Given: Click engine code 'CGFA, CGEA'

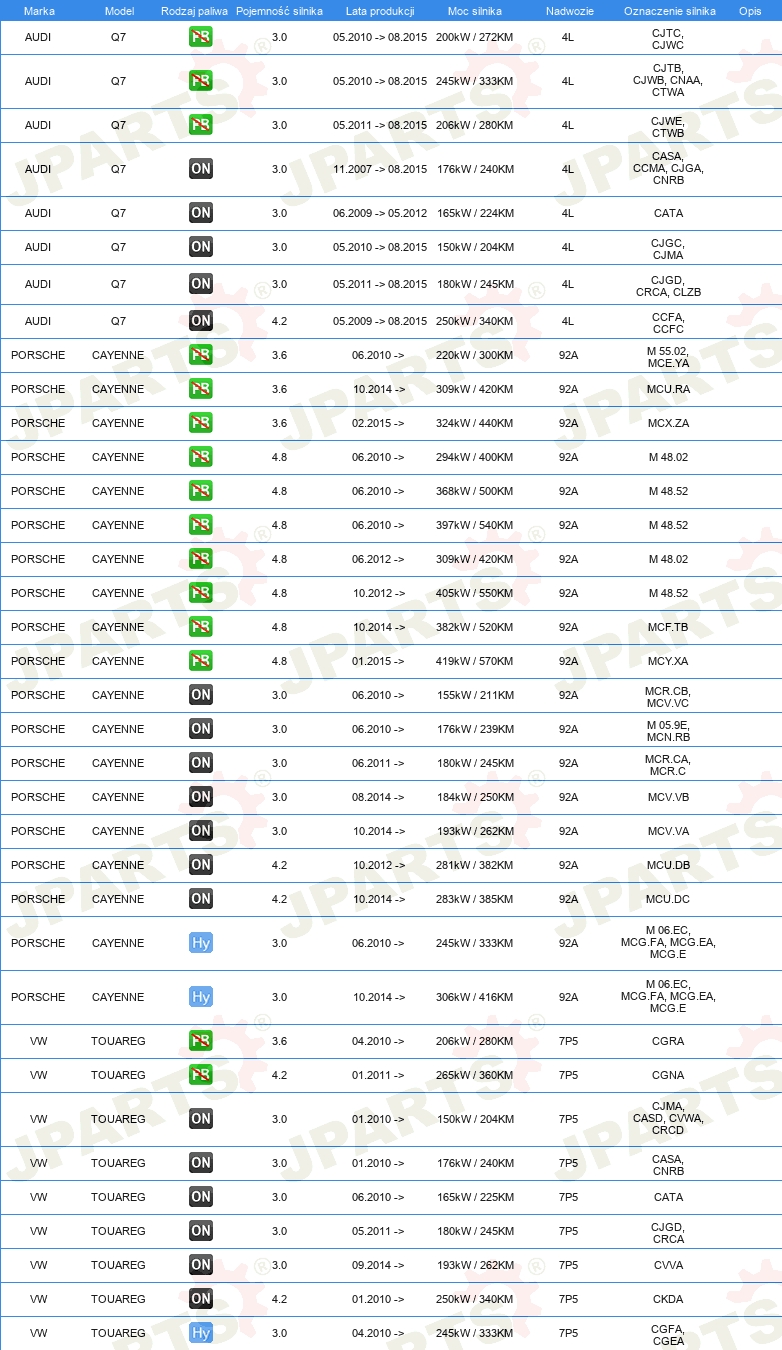Looking at the screenshot, I should click(668, 1335).
